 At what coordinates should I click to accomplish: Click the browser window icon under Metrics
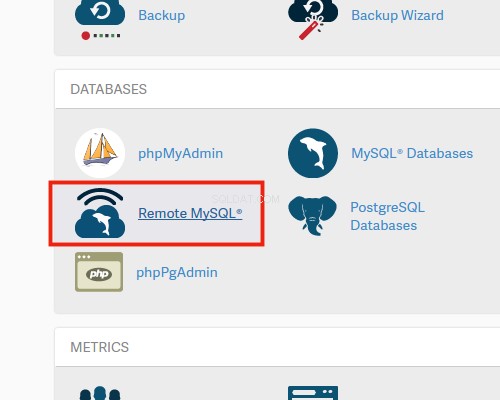coord(313,393)
